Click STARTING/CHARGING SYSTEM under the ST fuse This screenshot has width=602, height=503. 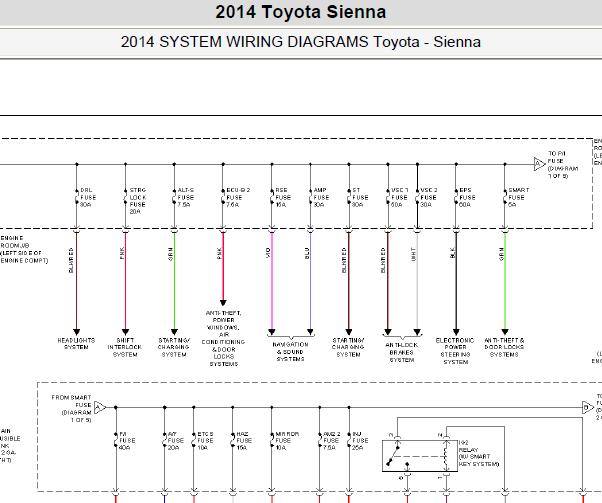[x=348, y=347]
